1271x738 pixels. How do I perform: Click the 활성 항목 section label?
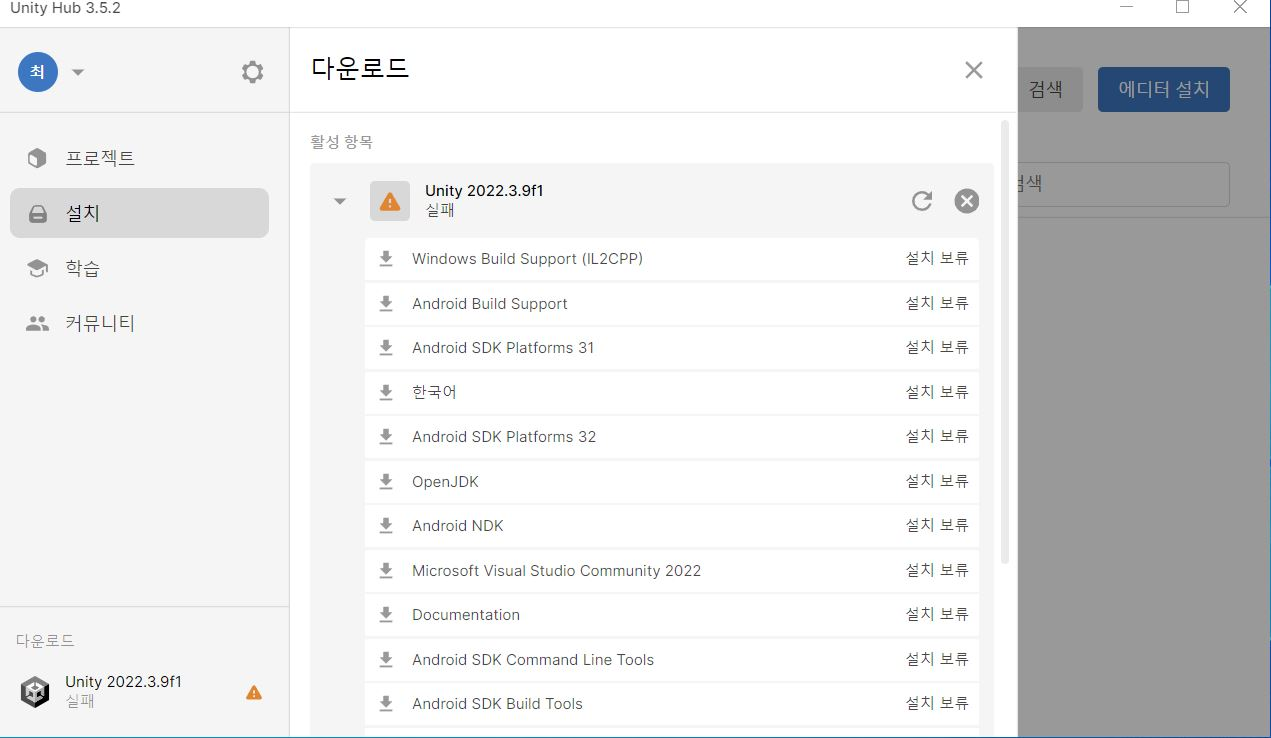341,142
